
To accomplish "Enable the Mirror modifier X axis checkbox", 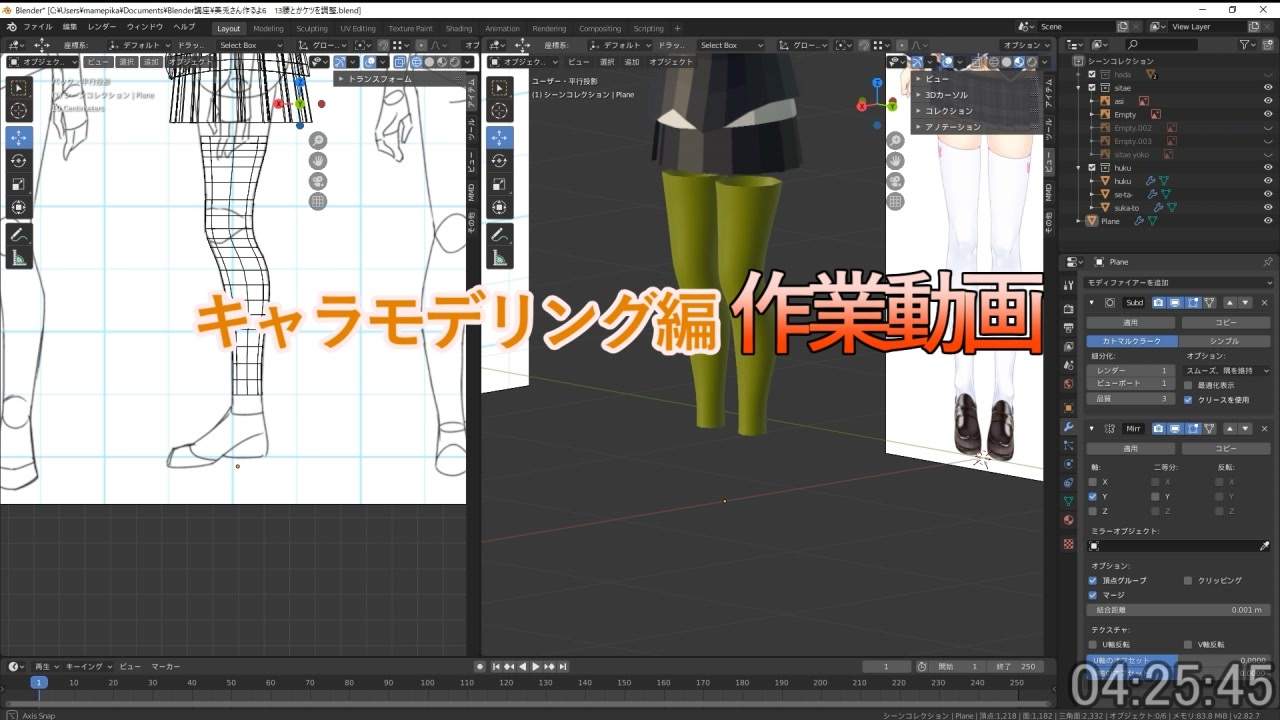I will pyautogui.click(x=1092, y=482).
